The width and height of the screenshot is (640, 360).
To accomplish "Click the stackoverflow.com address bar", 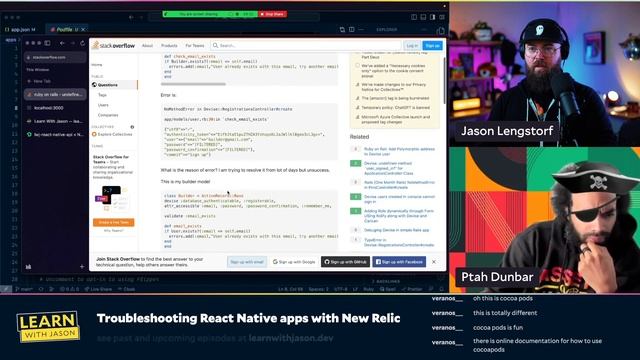I will (55, 57).
